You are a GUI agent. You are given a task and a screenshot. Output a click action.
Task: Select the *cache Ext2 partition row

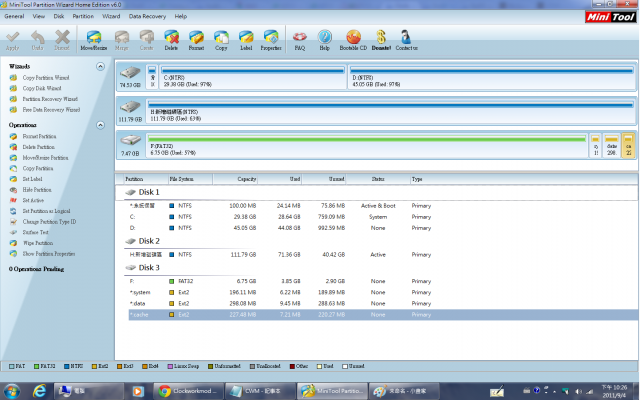coord(383,315)
